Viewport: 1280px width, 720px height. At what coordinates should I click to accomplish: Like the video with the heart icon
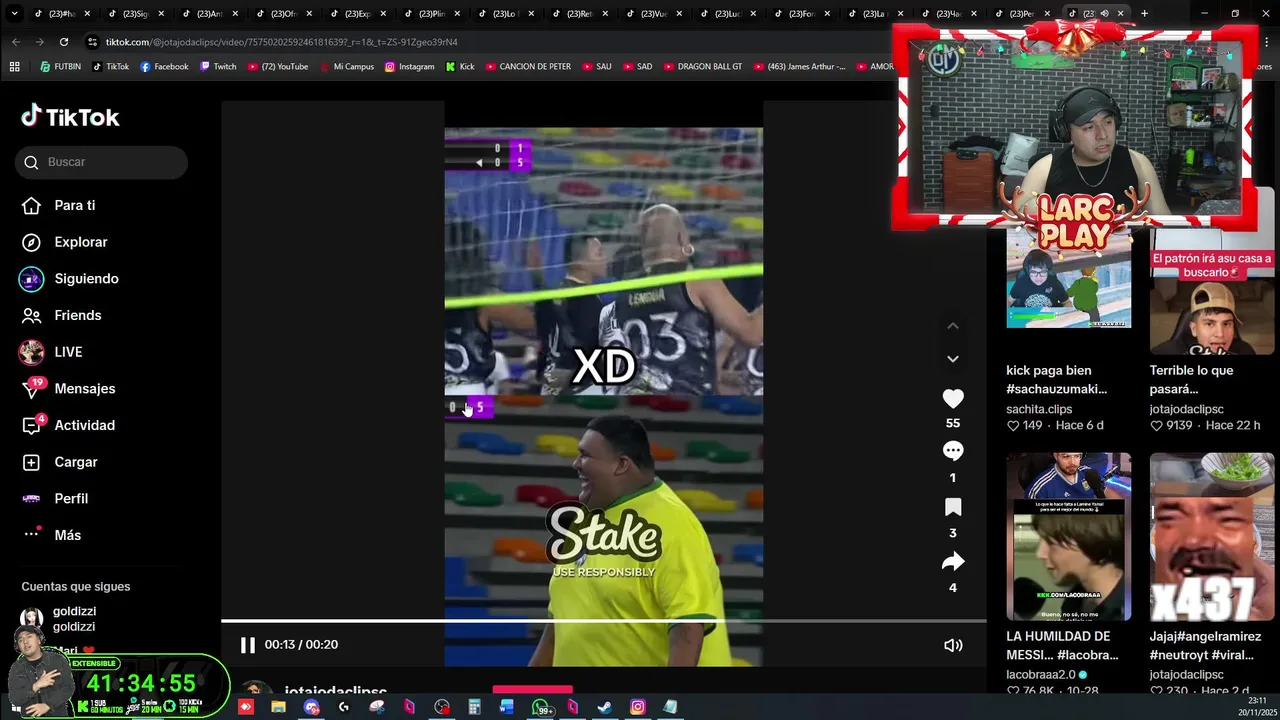(x=953, y=398)
